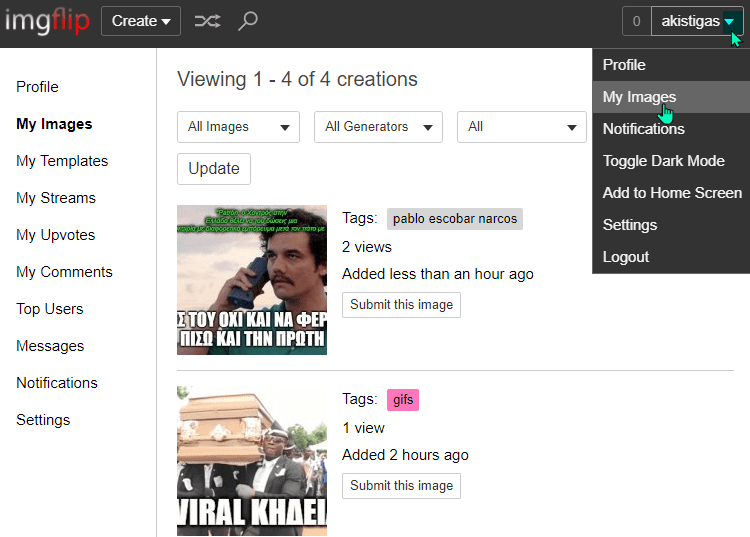This screenshot has width=750, height=537.
Task: Click the 2 views text
Action: coord(367,247)
